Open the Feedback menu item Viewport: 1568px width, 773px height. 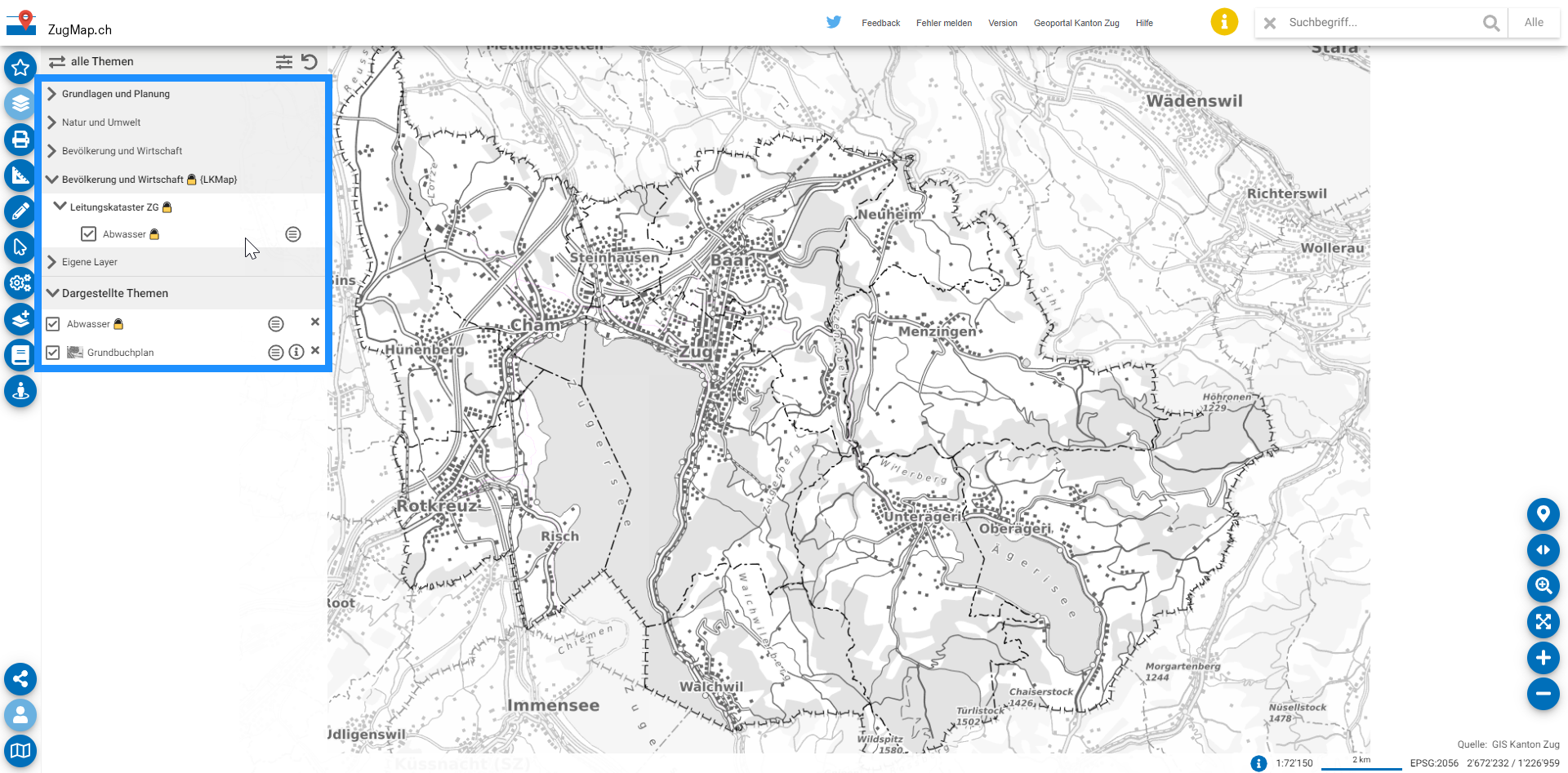[x=880, y=23]
